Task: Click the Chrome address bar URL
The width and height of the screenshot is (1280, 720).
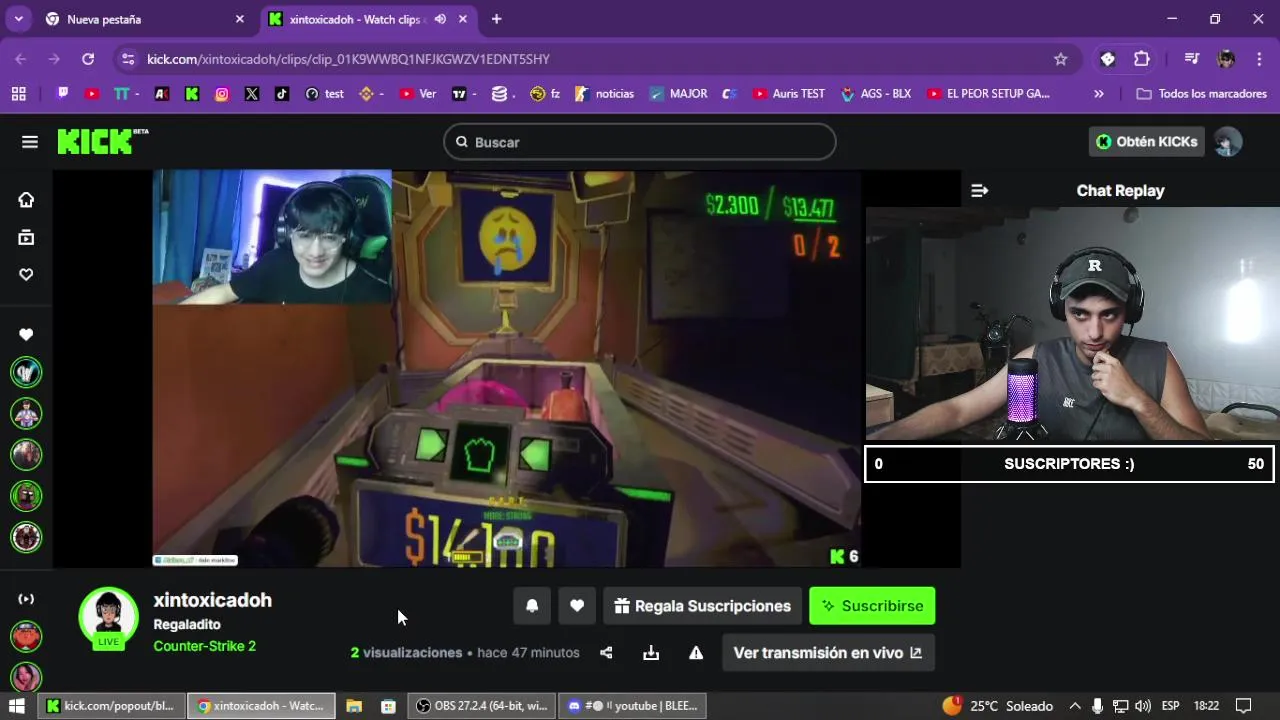Action: (348, 59)
